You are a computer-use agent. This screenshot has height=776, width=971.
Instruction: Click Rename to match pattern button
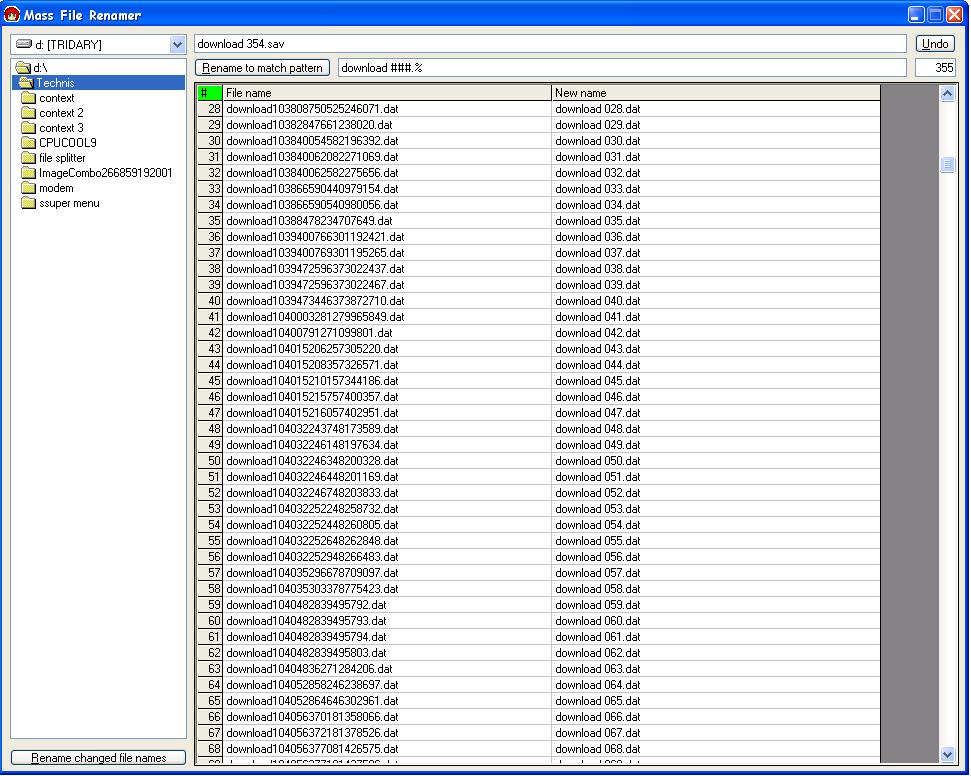(x=263, y=68)
